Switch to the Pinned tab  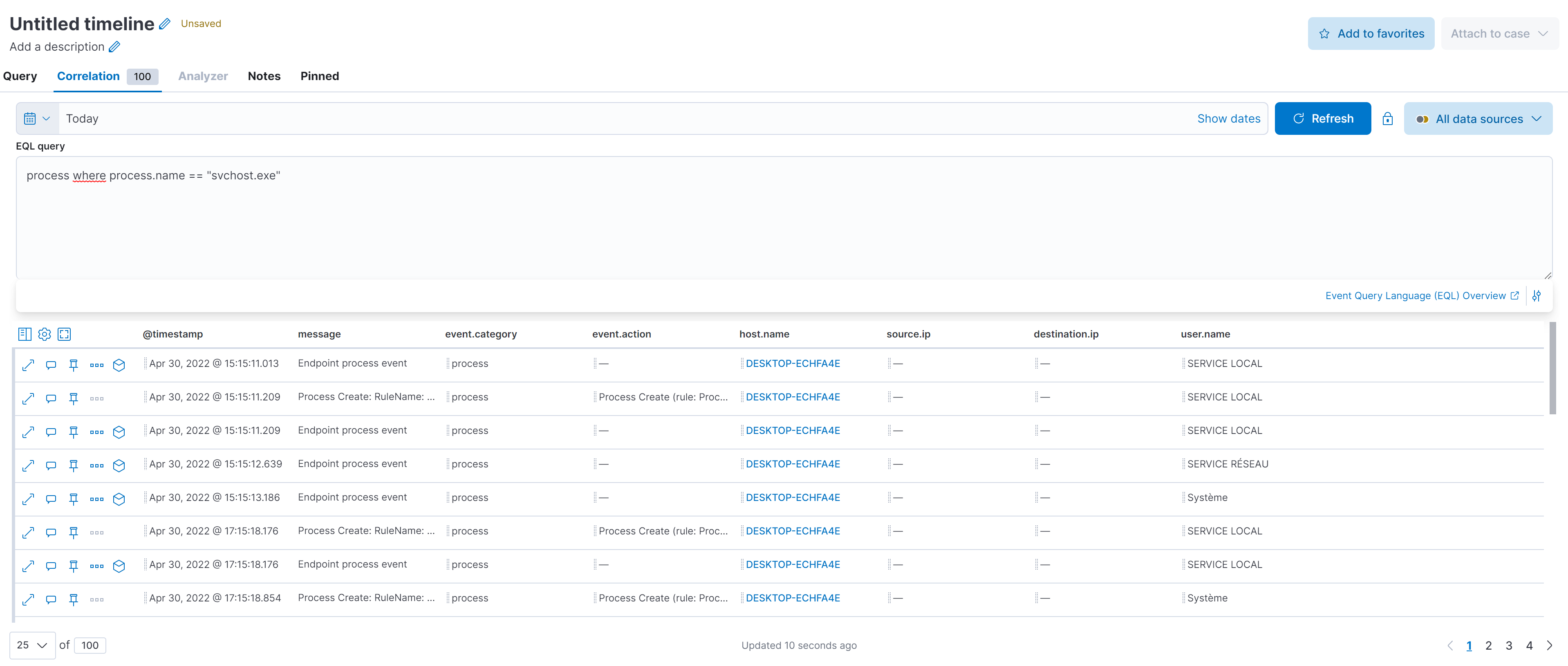coord(320,76)
